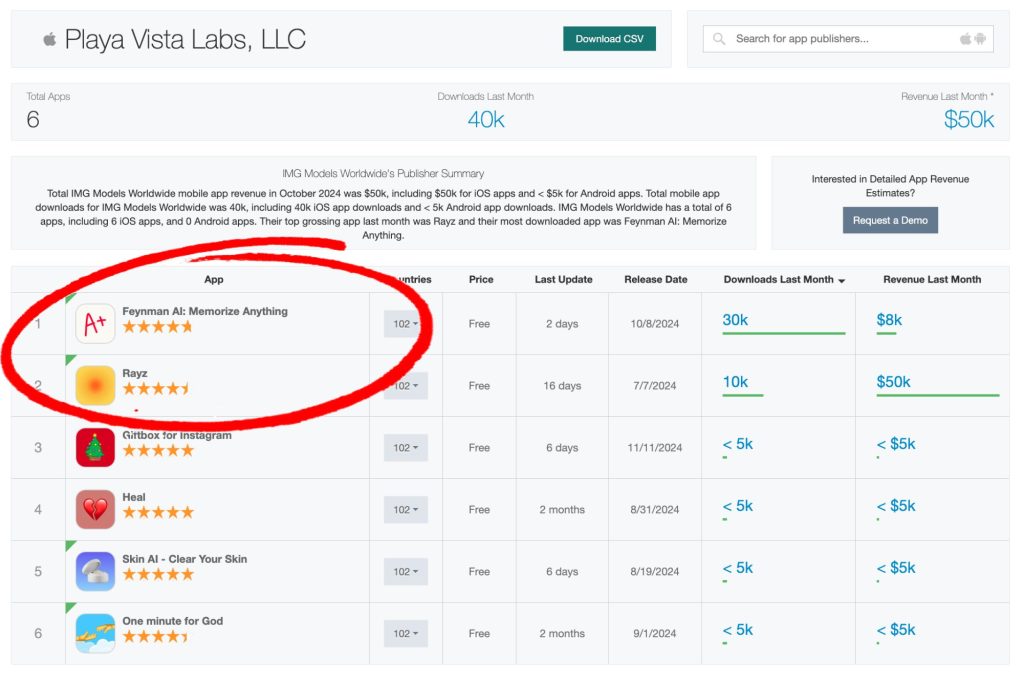This screenshot has height=679, width=1024.
Task: Open the 102 countries dropdown for Heal
Action: click(405, 510)
